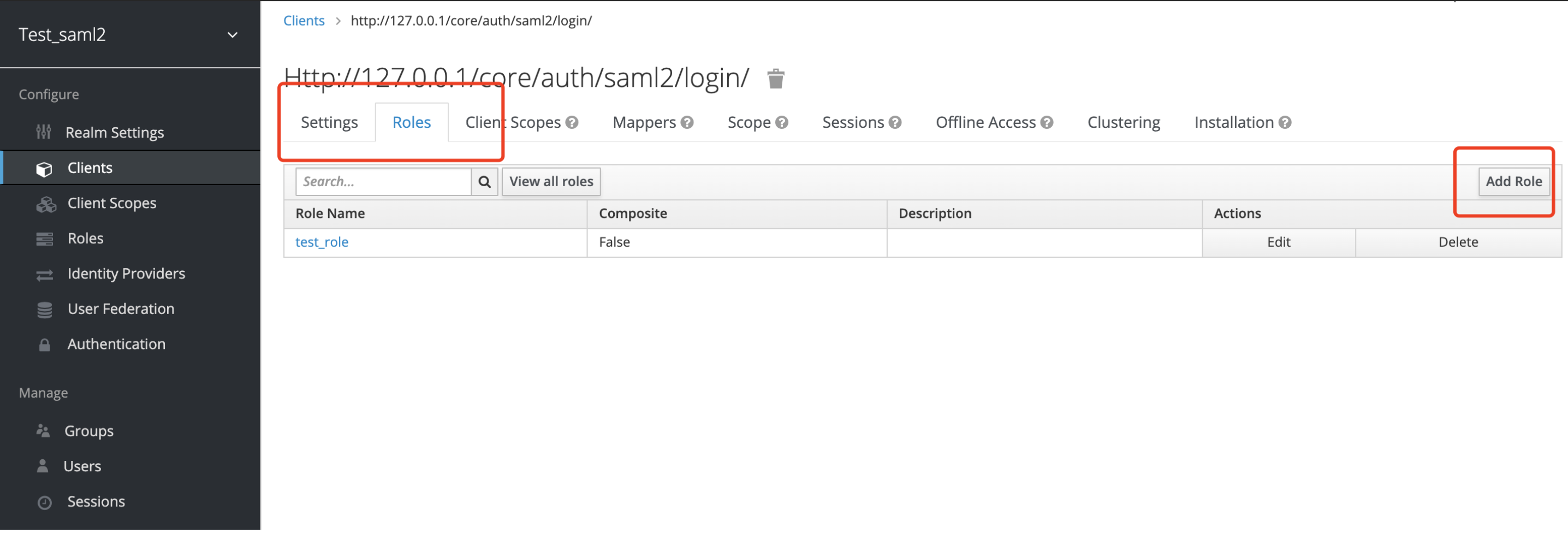This screenshot has height=533, width=1568.
Task: Select the Realm Settings sliders icon
Action: [x=44, y=132]
